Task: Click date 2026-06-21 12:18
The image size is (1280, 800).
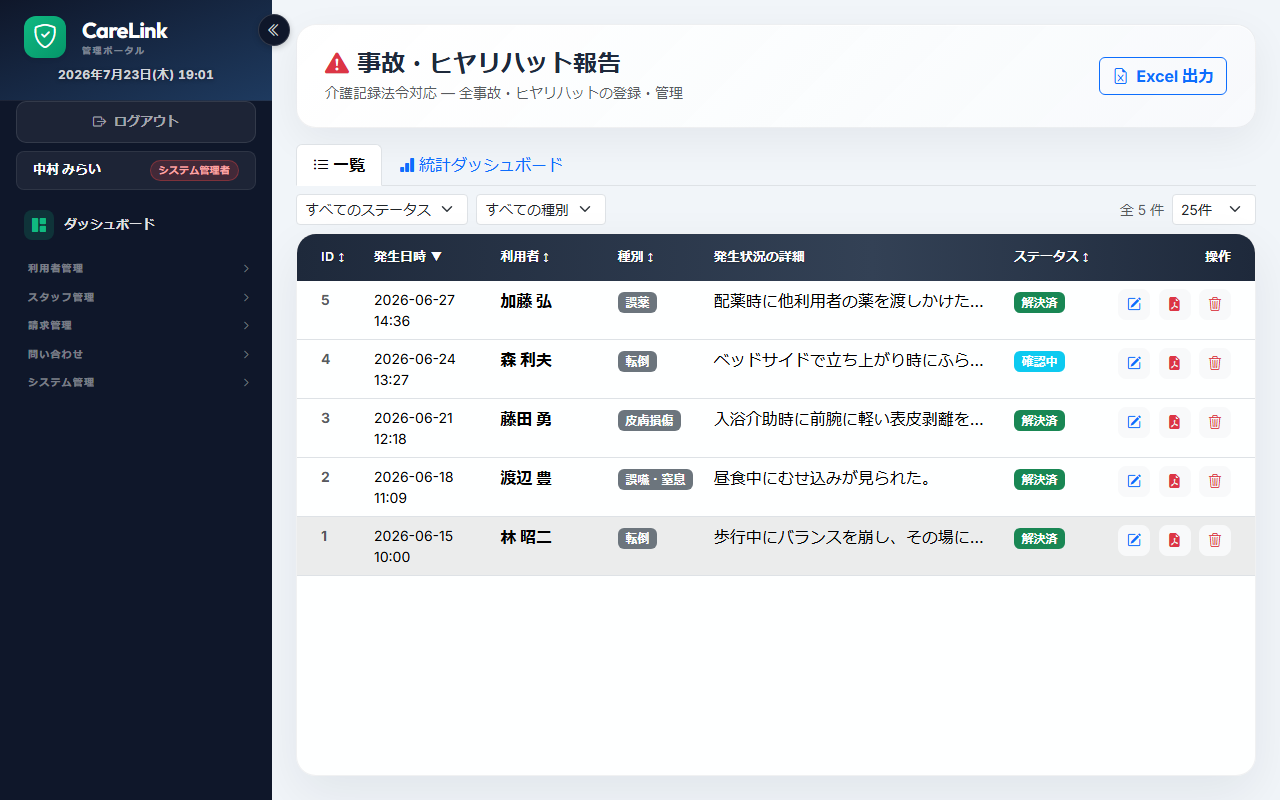Action: [413, 429]
